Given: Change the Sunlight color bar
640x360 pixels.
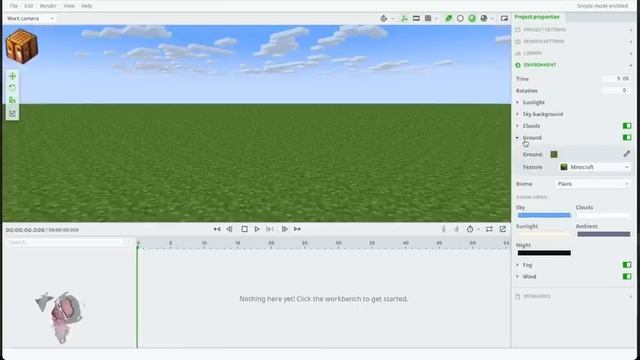Looking at the screenshot, I should point(544,234).
